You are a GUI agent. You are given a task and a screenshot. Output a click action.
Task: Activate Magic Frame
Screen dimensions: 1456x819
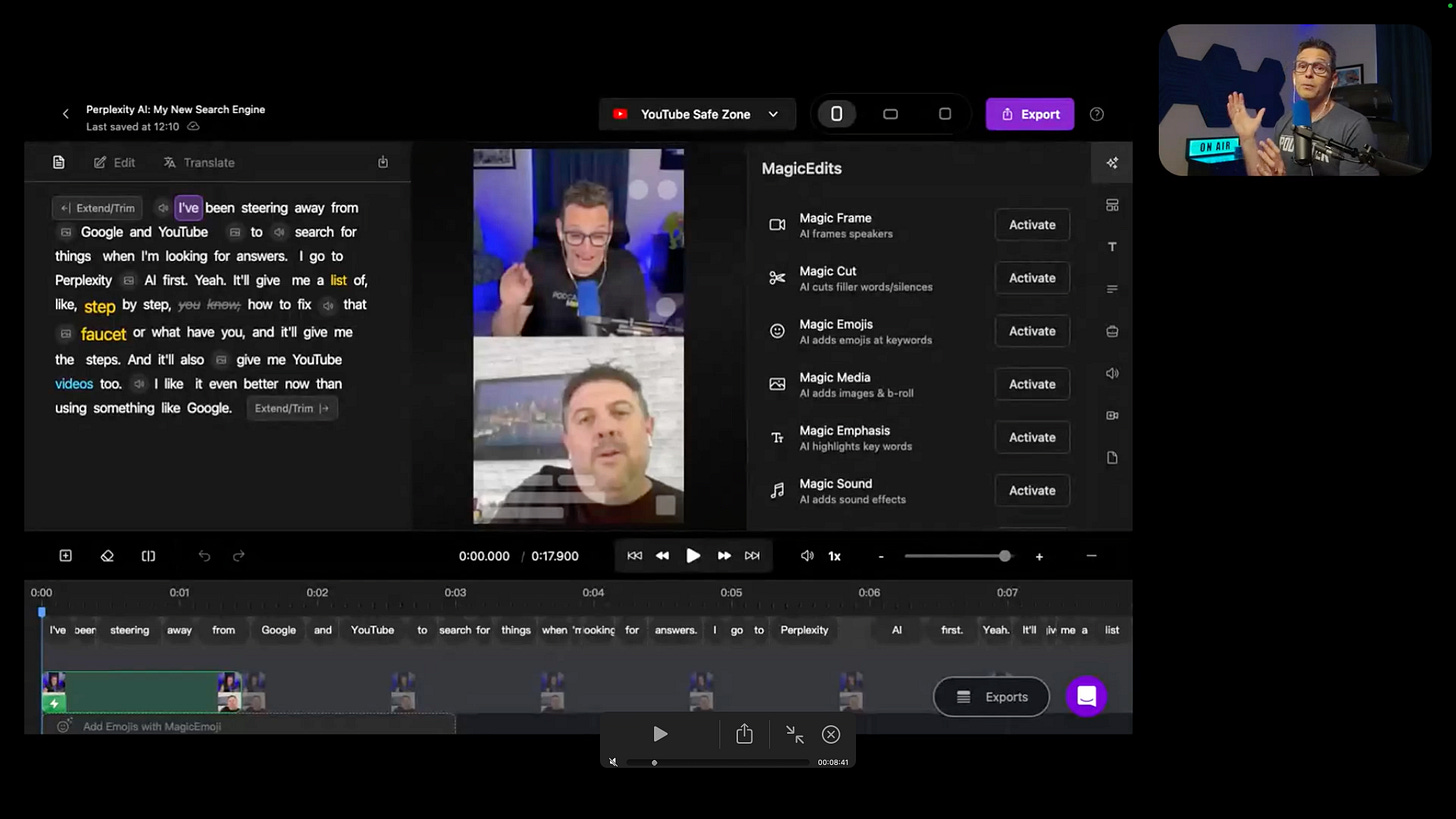coord(1032,225)
